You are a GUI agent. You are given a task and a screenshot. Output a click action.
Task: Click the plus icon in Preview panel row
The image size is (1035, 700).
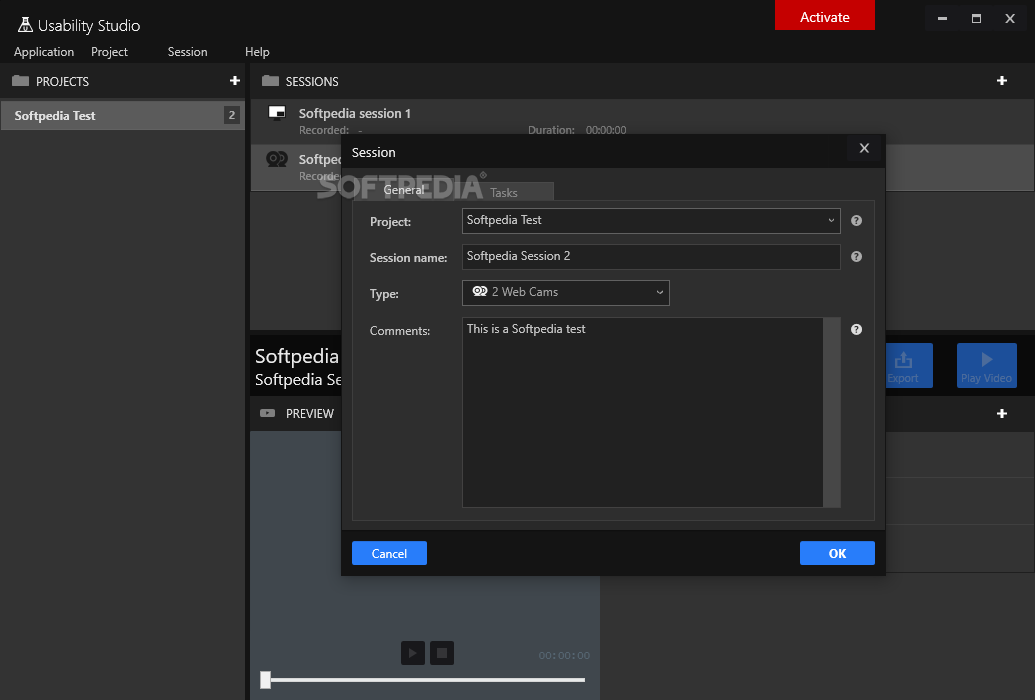(x=1001, y=413)
